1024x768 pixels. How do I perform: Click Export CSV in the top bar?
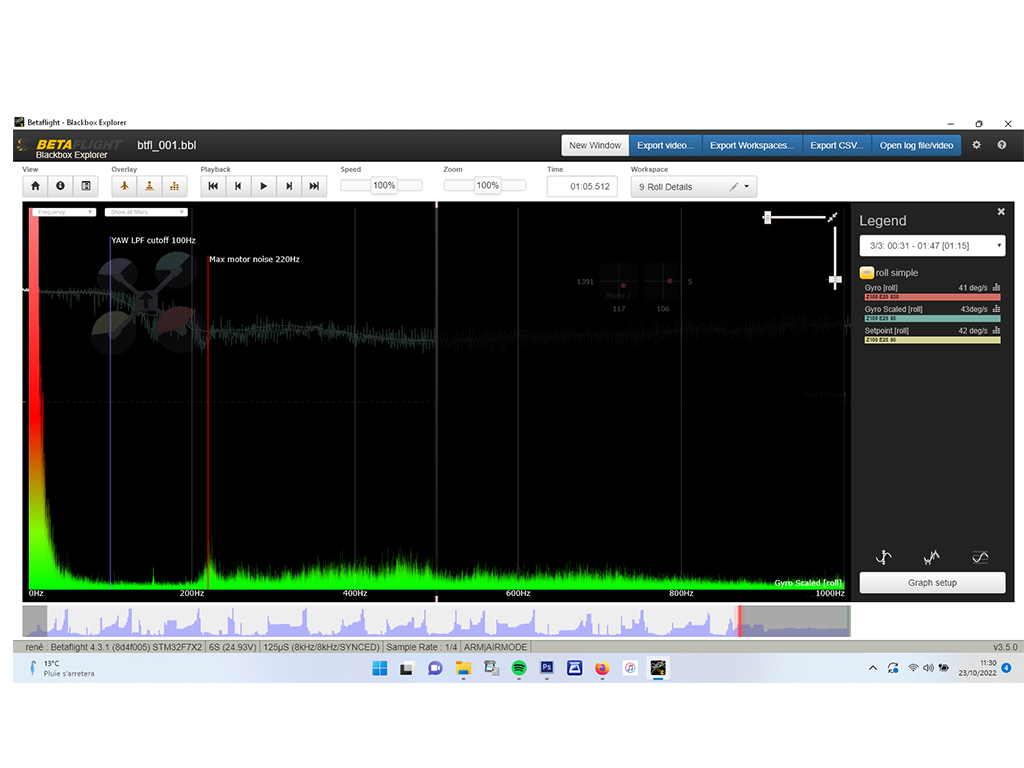click(x=836, y=145)
